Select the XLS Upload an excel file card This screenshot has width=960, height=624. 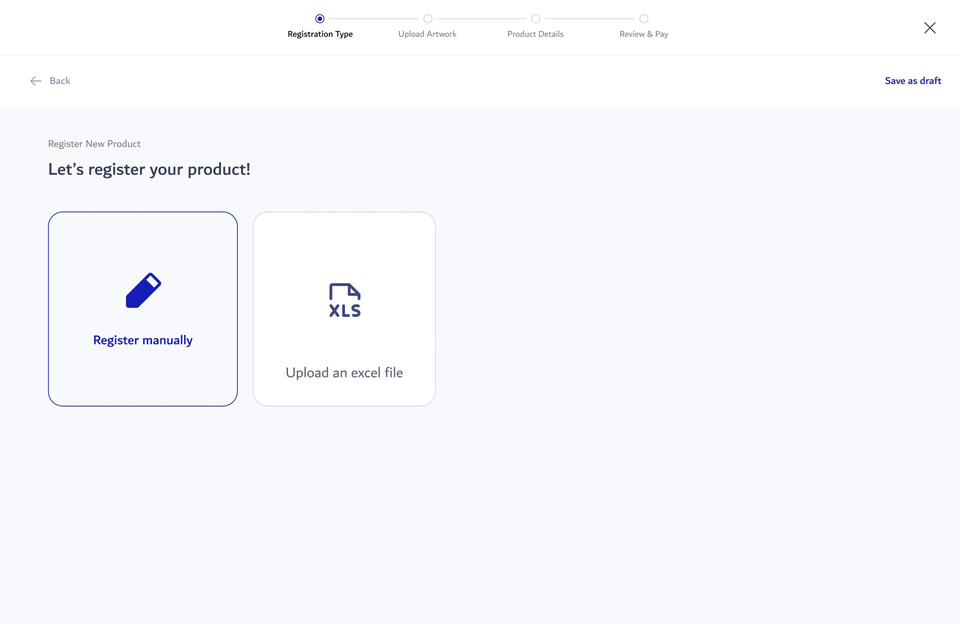tap(344, 309)
